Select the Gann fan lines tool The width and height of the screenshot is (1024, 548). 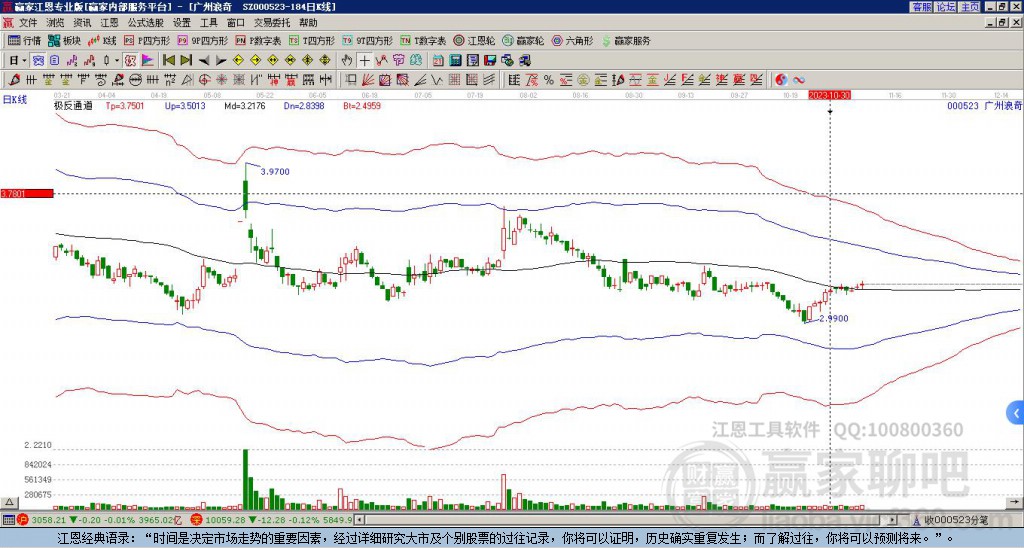(367, 80)
